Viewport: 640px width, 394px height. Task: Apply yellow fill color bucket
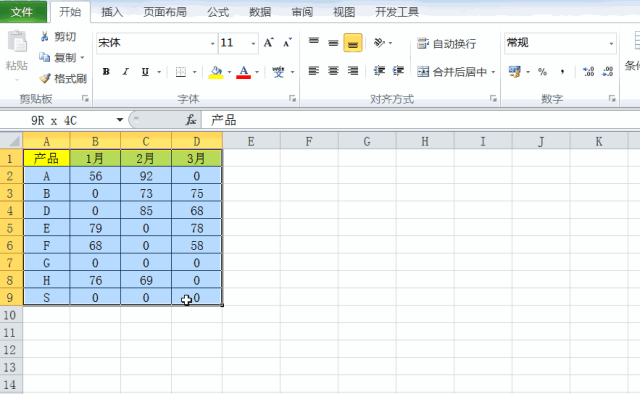[216, 72]
